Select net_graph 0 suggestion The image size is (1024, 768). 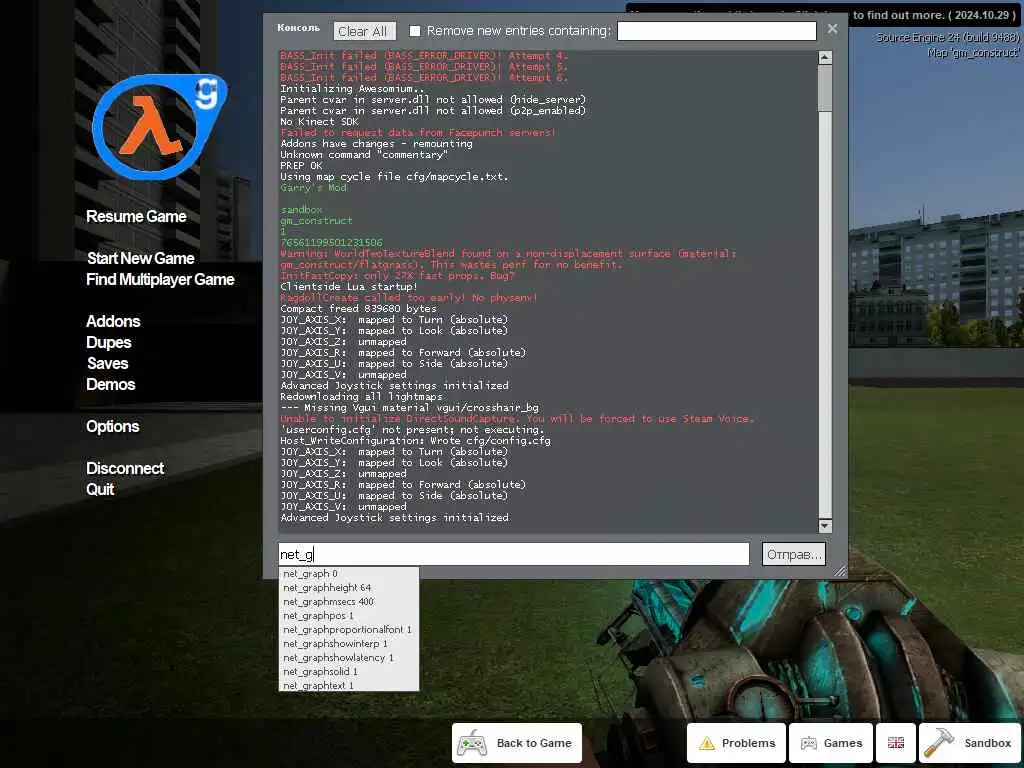349,573
